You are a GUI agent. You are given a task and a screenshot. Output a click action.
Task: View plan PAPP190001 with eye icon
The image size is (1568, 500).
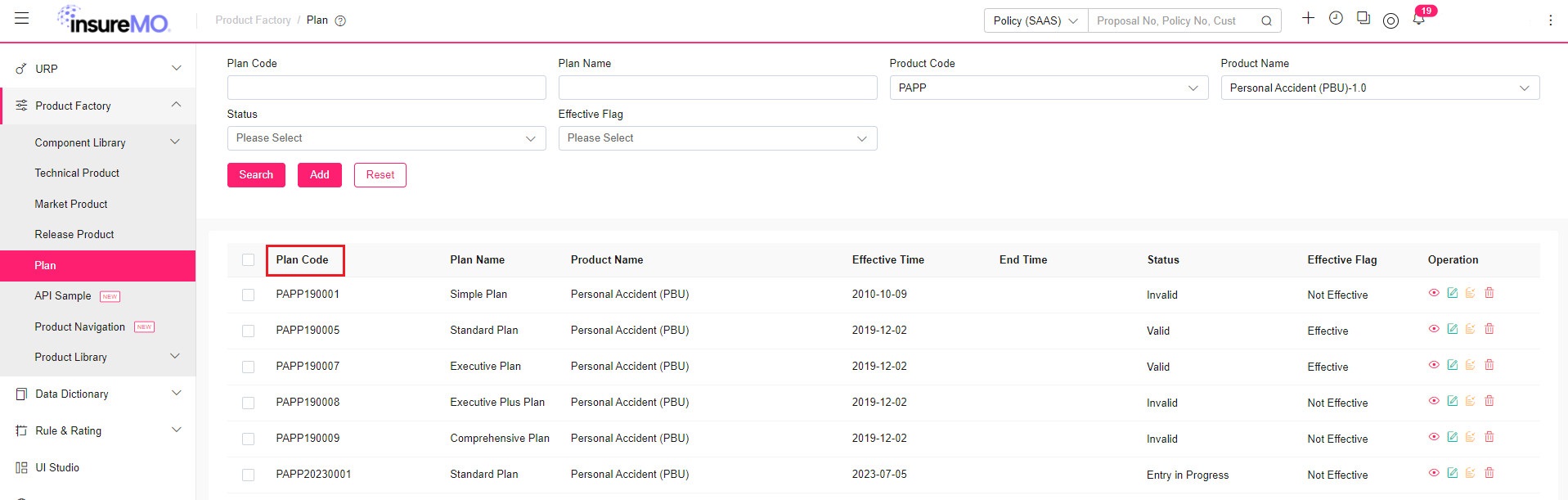(1434, 293)
